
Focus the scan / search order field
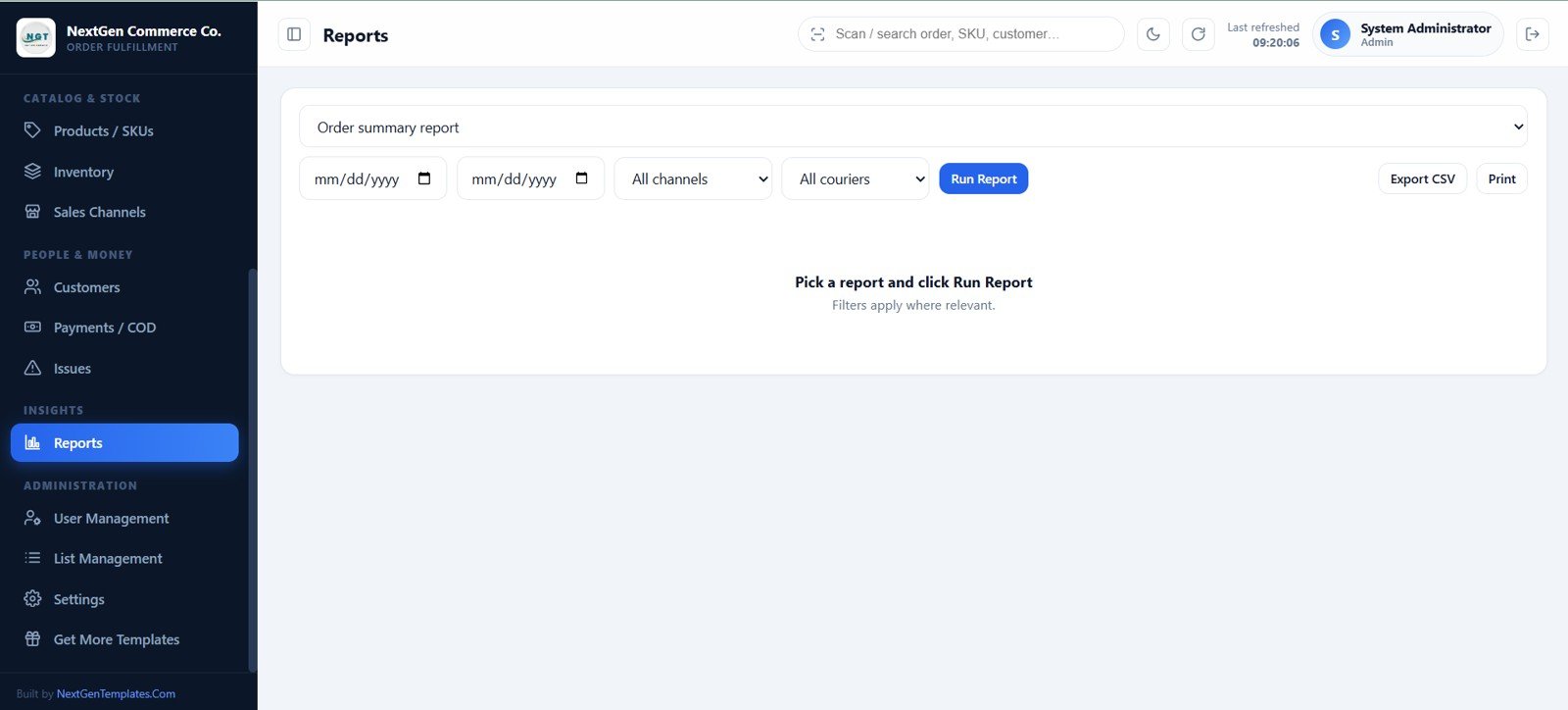pos(961,34)
